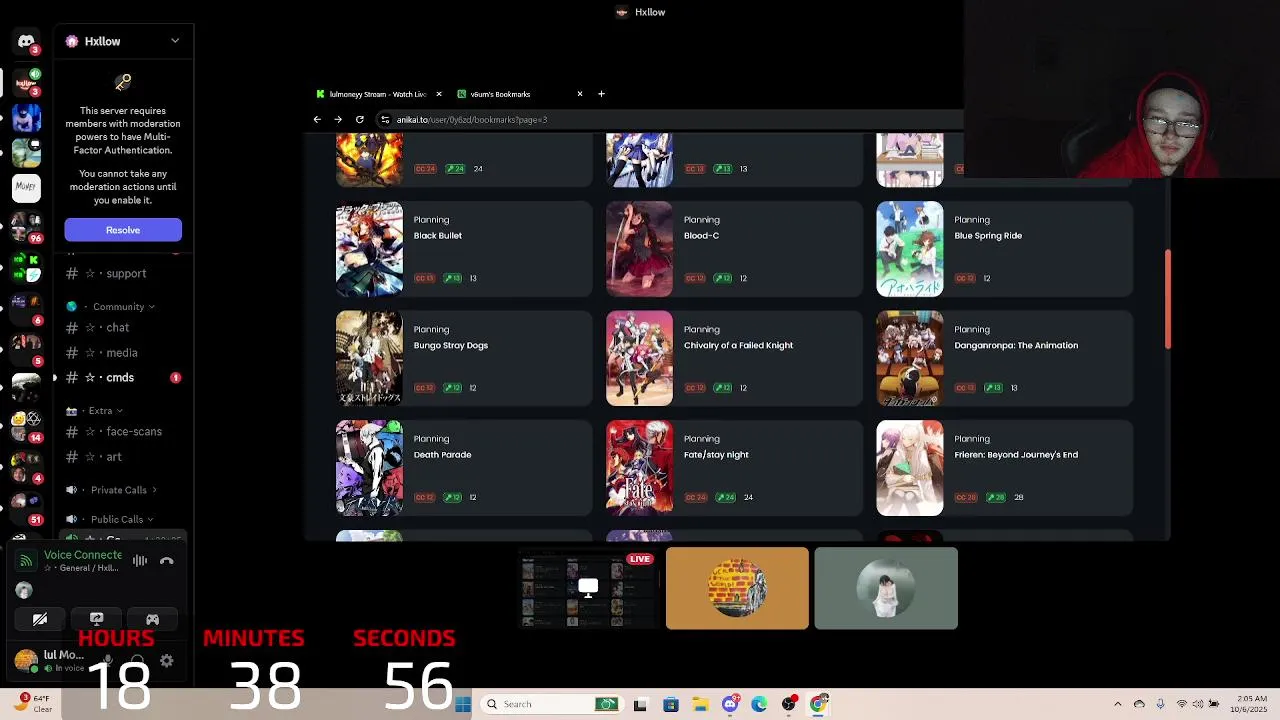Open Planning status above Black Bullet
The width and height of the screenshot is (1280, 720).
[x=431, y=220]
